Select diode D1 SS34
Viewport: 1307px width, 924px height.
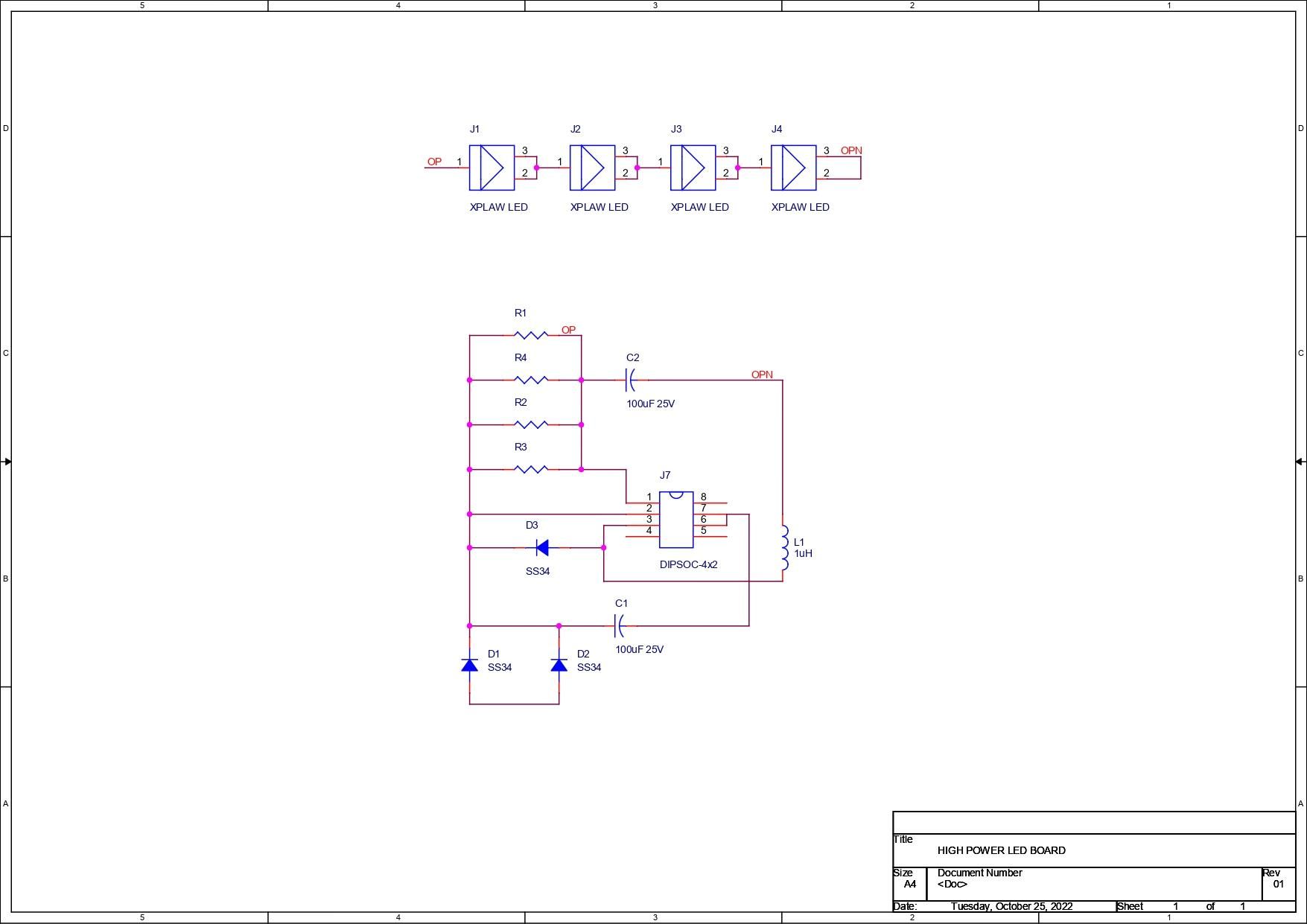[x=469, y=665]
